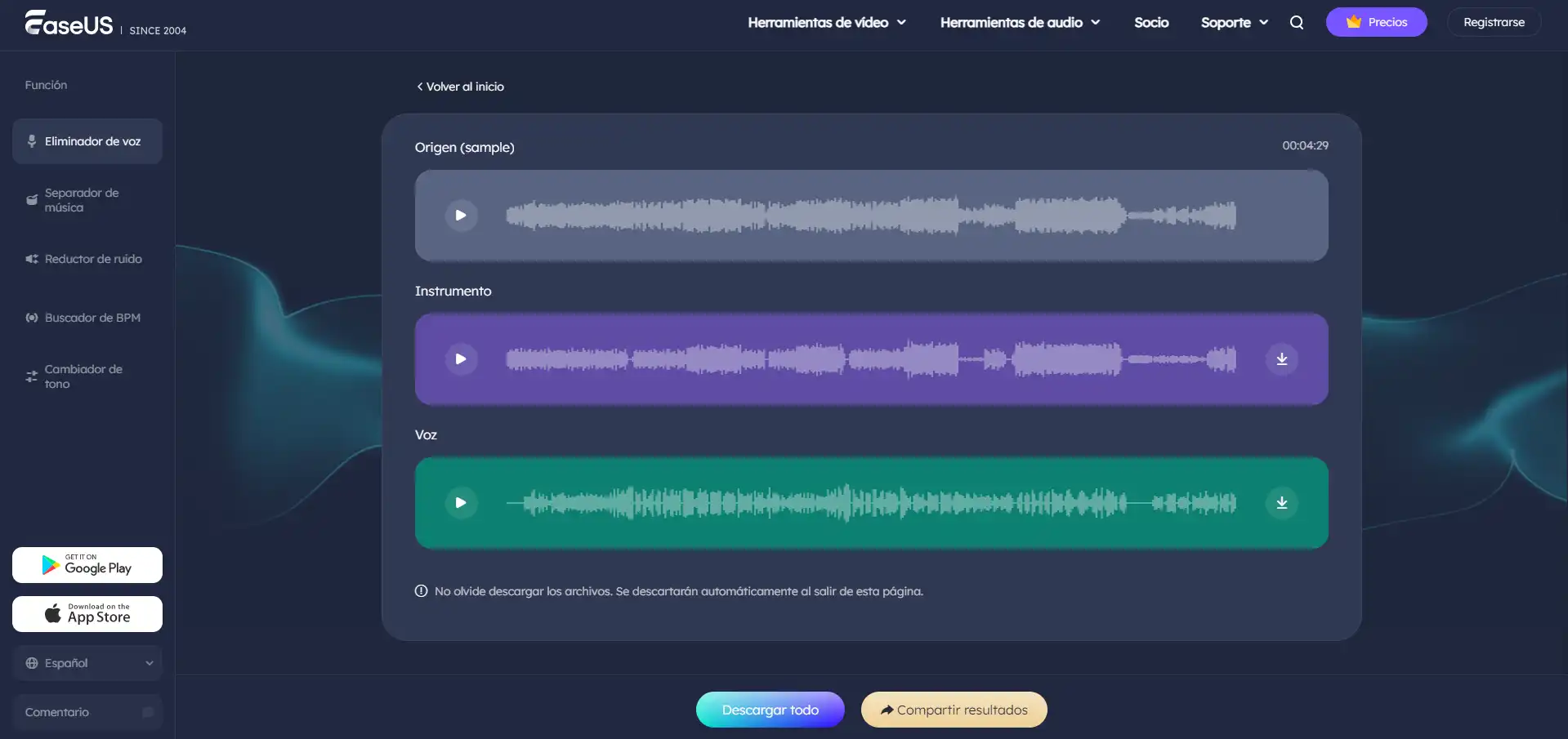Click the 'No olvide descargar los archivos' notice
Screen dimensions: 1568x739
pyautogui.click(x=679, y=591)
